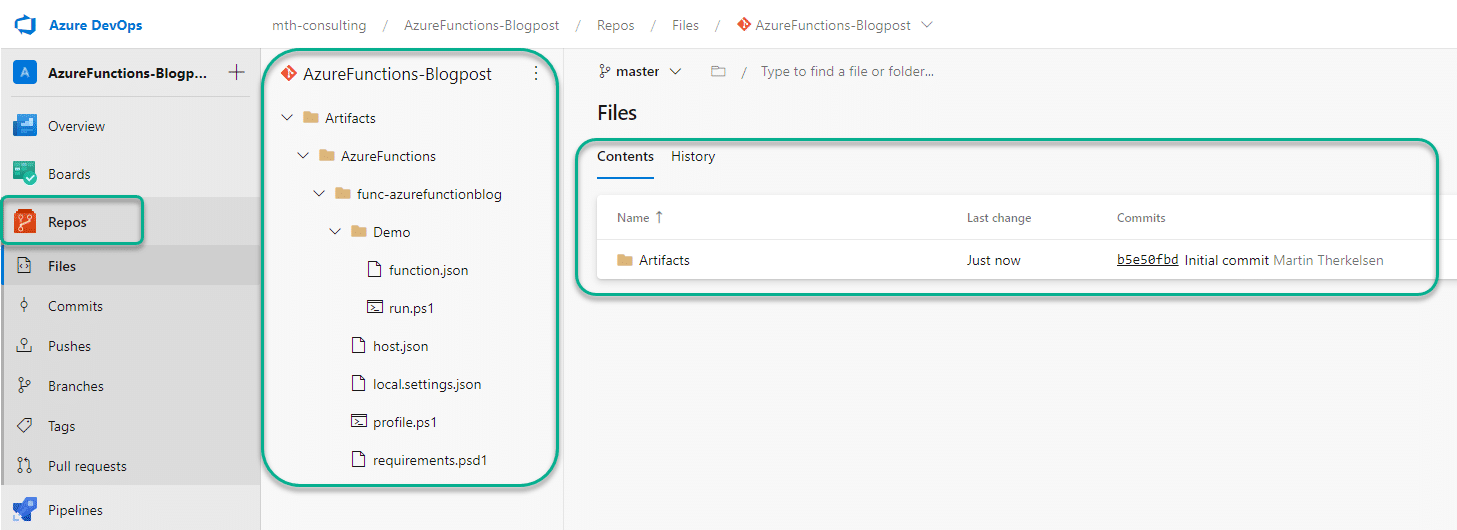The height and width of the screenshot is (530, 1457).
Task: Open commit b5e50fbd link
Action: pos(1147,260)
